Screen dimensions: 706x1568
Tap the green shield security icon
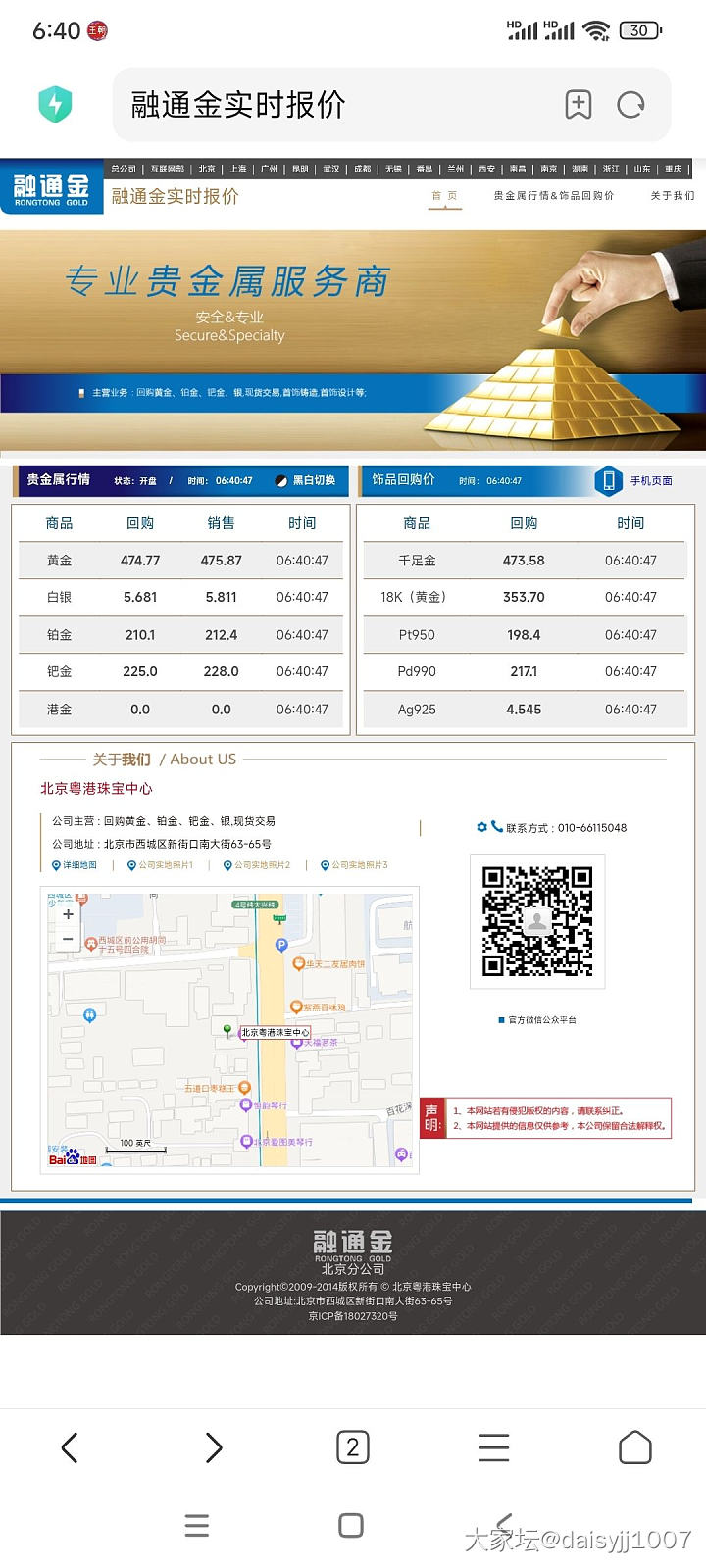pyautogui.click(x=56, y=104)
